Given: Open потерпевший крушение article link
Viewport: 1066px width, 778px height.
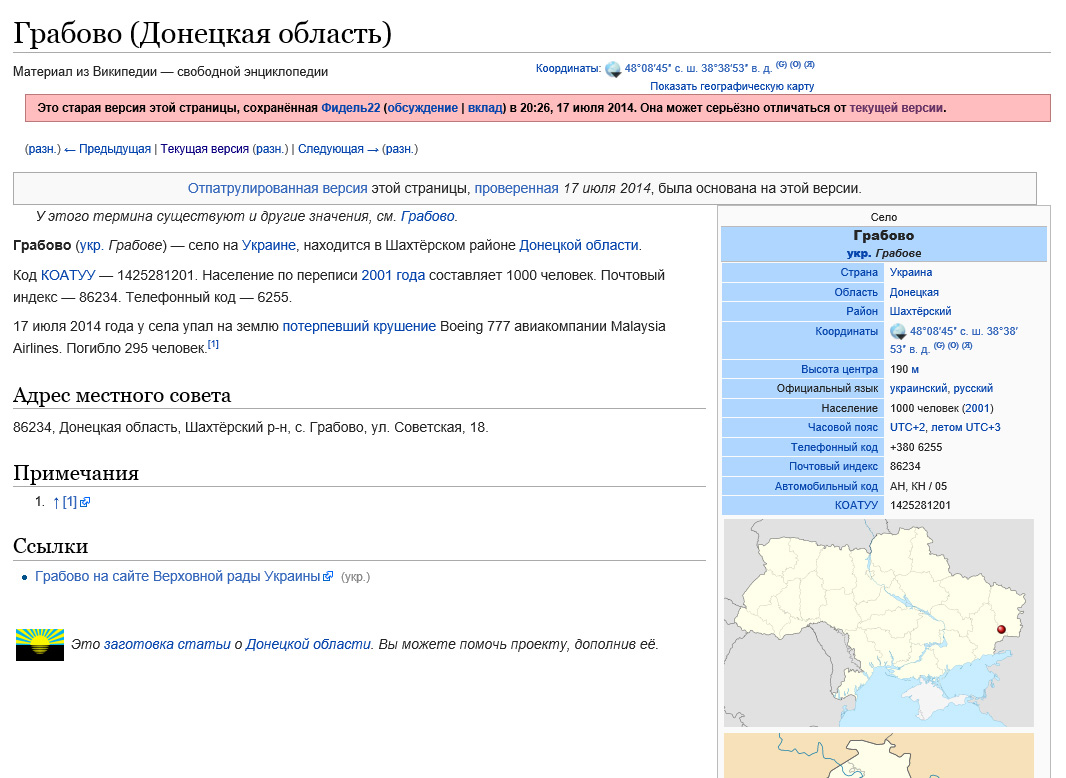Looking at the screenshot, I should [x=359, y=326].
